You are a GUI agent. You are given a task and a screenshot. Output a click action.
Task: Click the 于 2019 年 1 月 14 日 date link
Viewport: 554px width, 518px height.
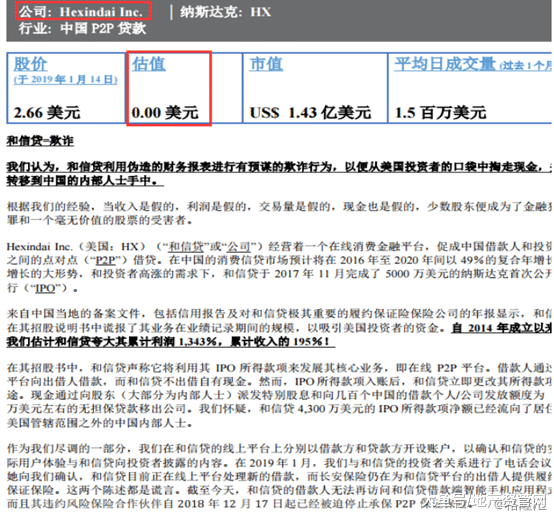click(x=65, y=80)
